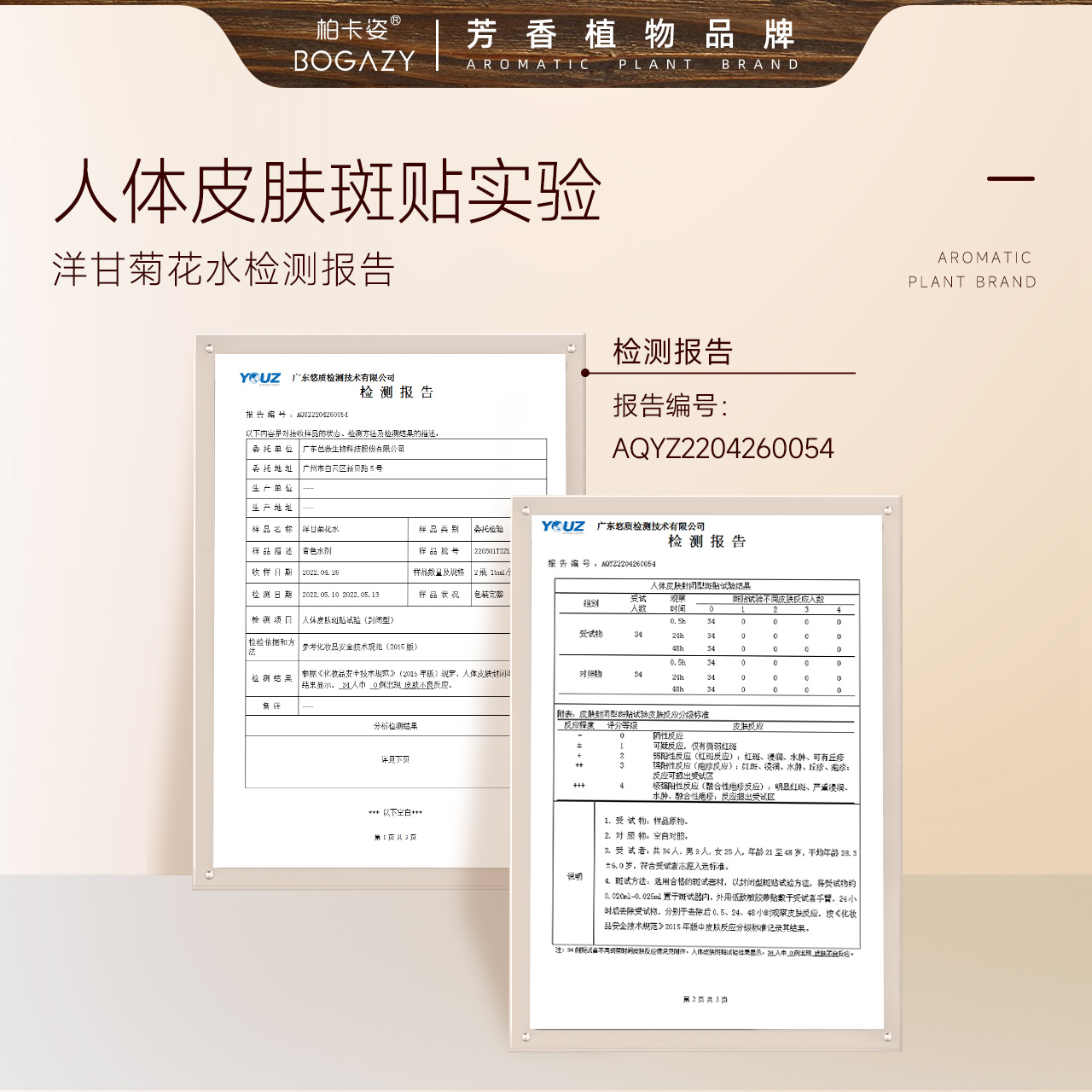This screenshot has height=1092, width=1092.
Task: Click the 分析检测结果 section header
Action: (396, 726)
